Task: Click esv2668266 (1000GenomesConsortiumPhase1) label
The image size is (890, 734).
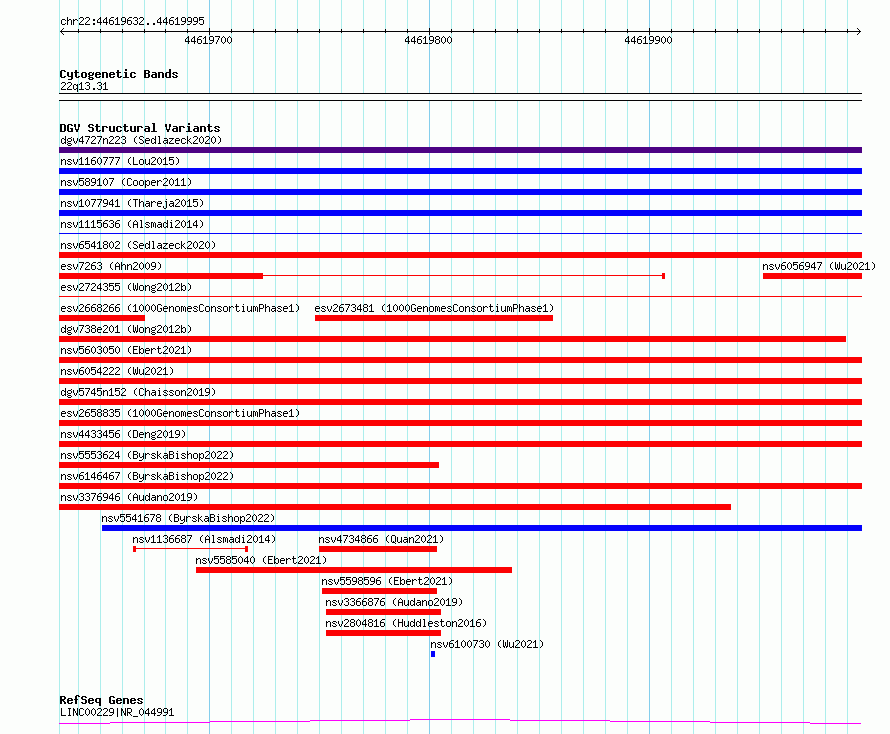Action: (180, 308)
